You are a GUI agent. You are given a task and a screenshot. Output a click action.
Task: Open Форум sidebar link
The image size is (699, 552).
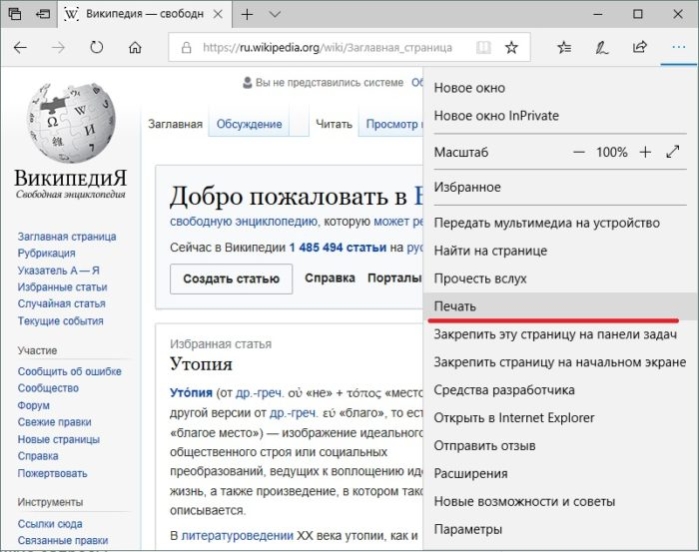[33, 406]
